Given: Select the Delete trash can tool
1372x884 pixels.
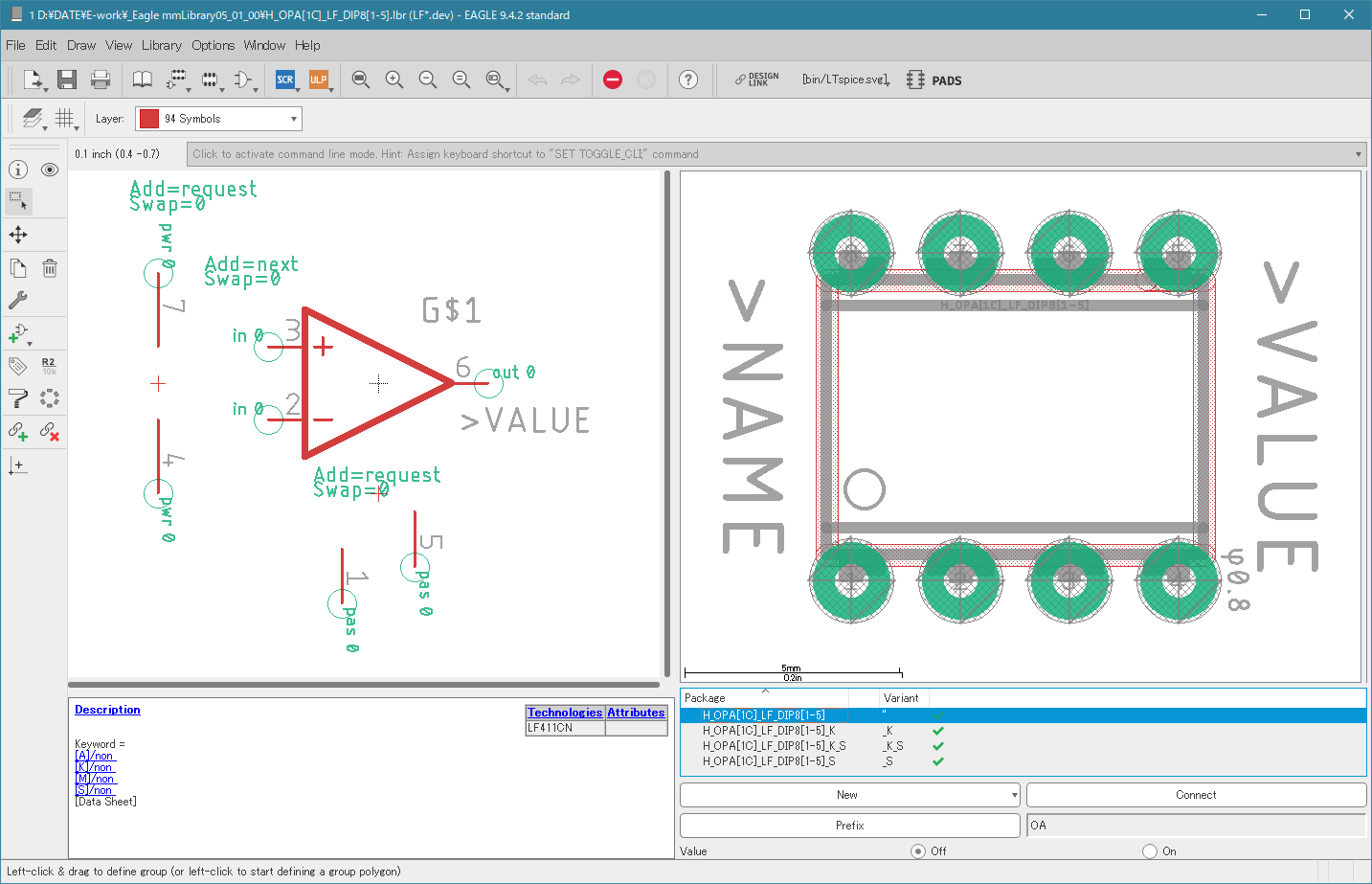Looking at the screenshot, I should tap(50, 268).
